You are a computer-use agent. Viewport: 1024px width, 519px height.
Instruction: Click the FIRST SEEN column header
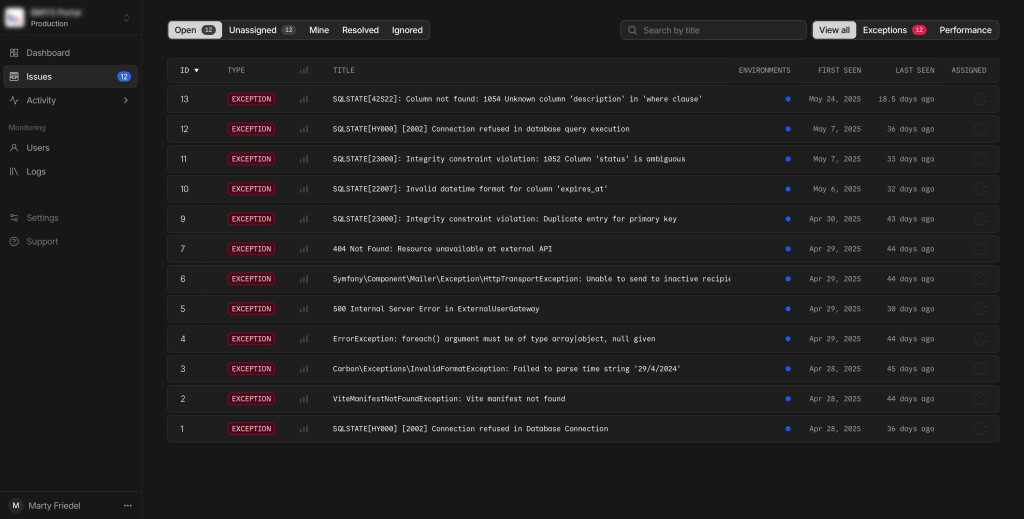[839, 71]
